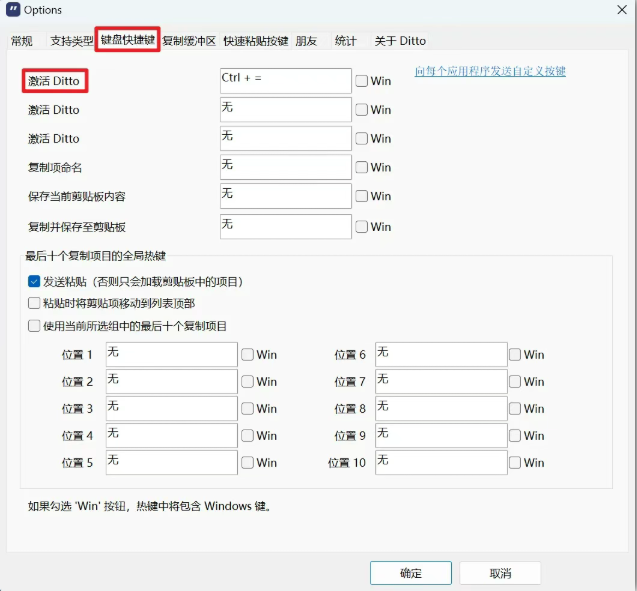This screenshot has height=591, width=637.
Task: Click the 最后十个复制项目的全局热键 group label
Action: pyautogui.click(x=96, y=256)
